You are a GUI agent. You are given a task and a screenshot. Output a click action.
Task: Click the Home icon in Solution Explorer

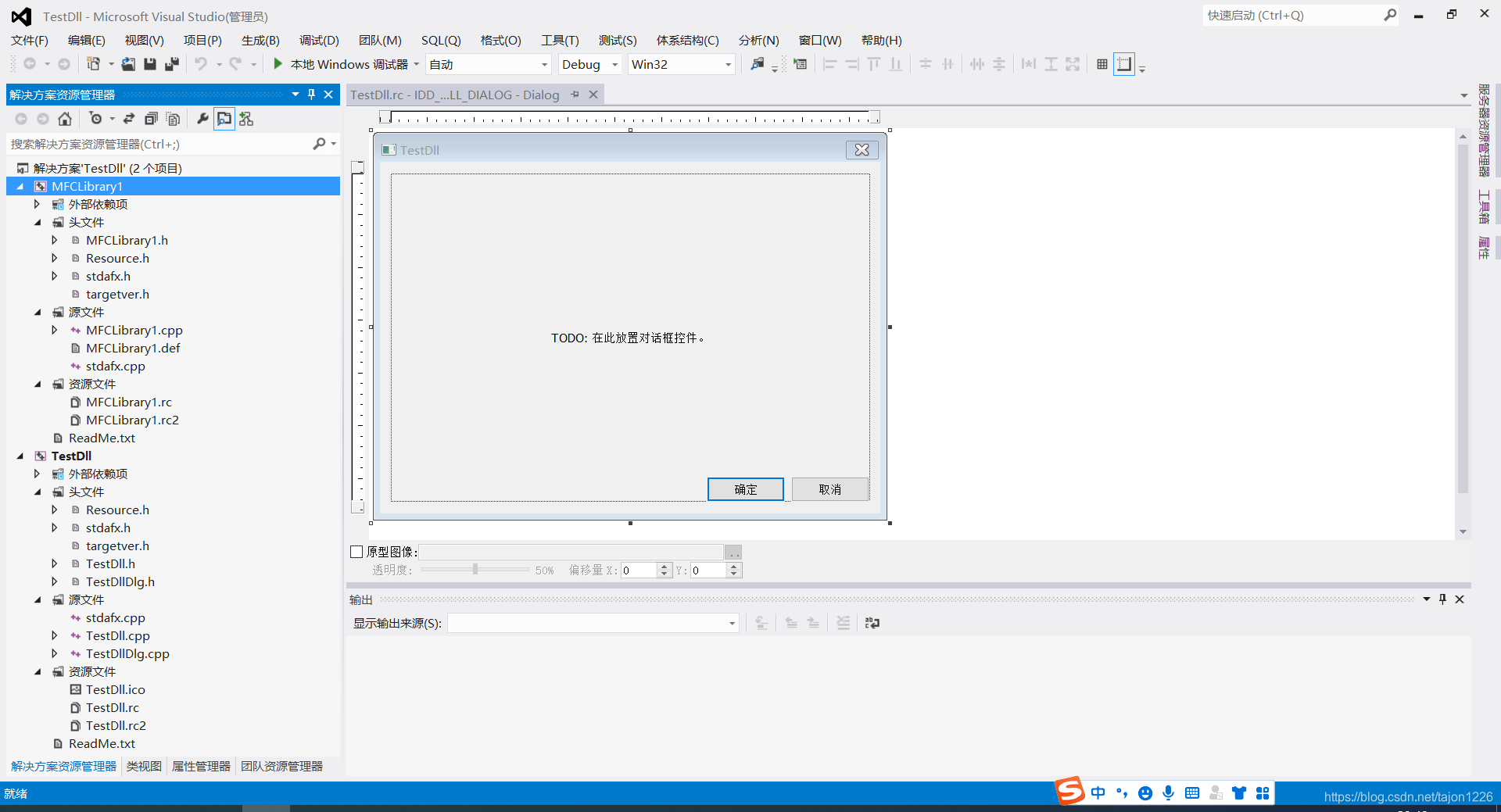65,119
